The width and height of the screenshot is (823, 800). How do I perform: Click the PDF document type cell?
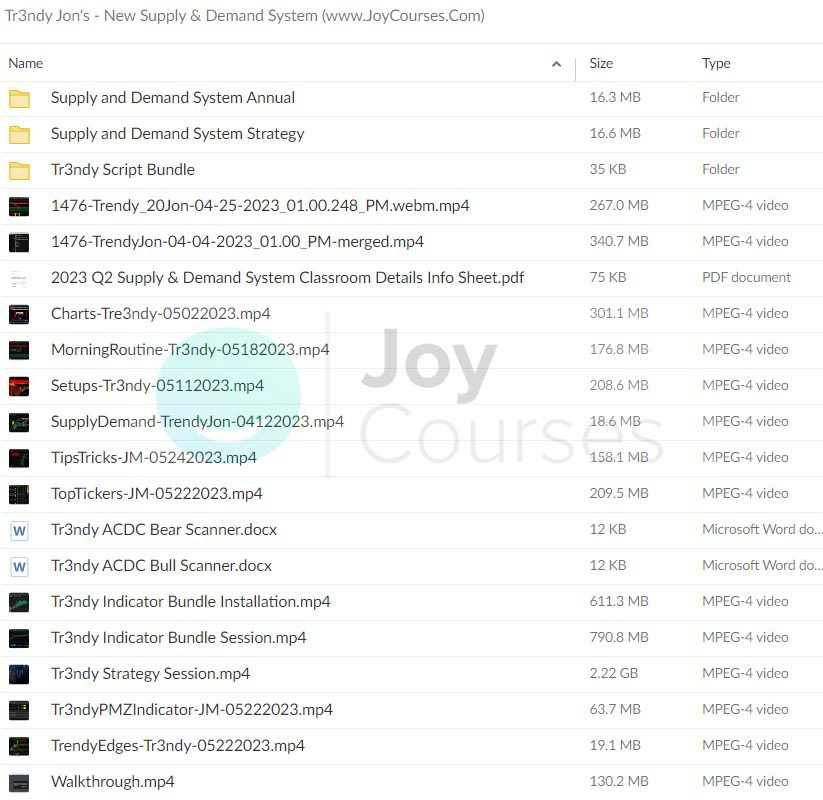click(x=746, y=278)
